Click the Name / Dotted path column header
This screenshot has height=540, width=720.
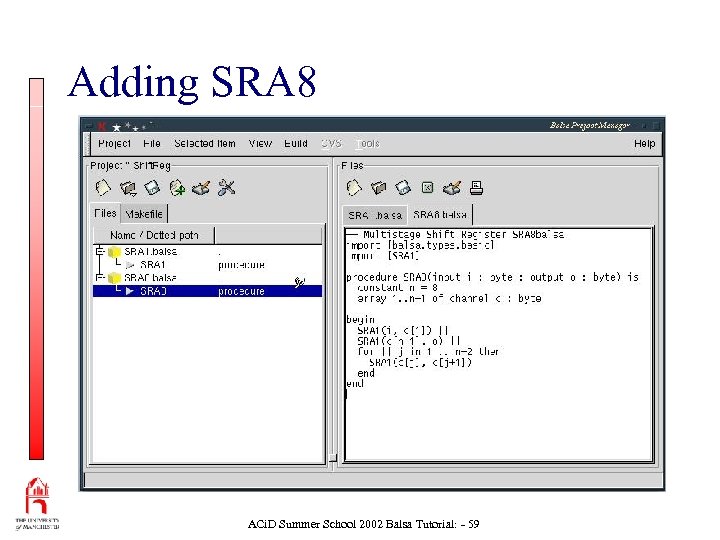coord(154,236)
